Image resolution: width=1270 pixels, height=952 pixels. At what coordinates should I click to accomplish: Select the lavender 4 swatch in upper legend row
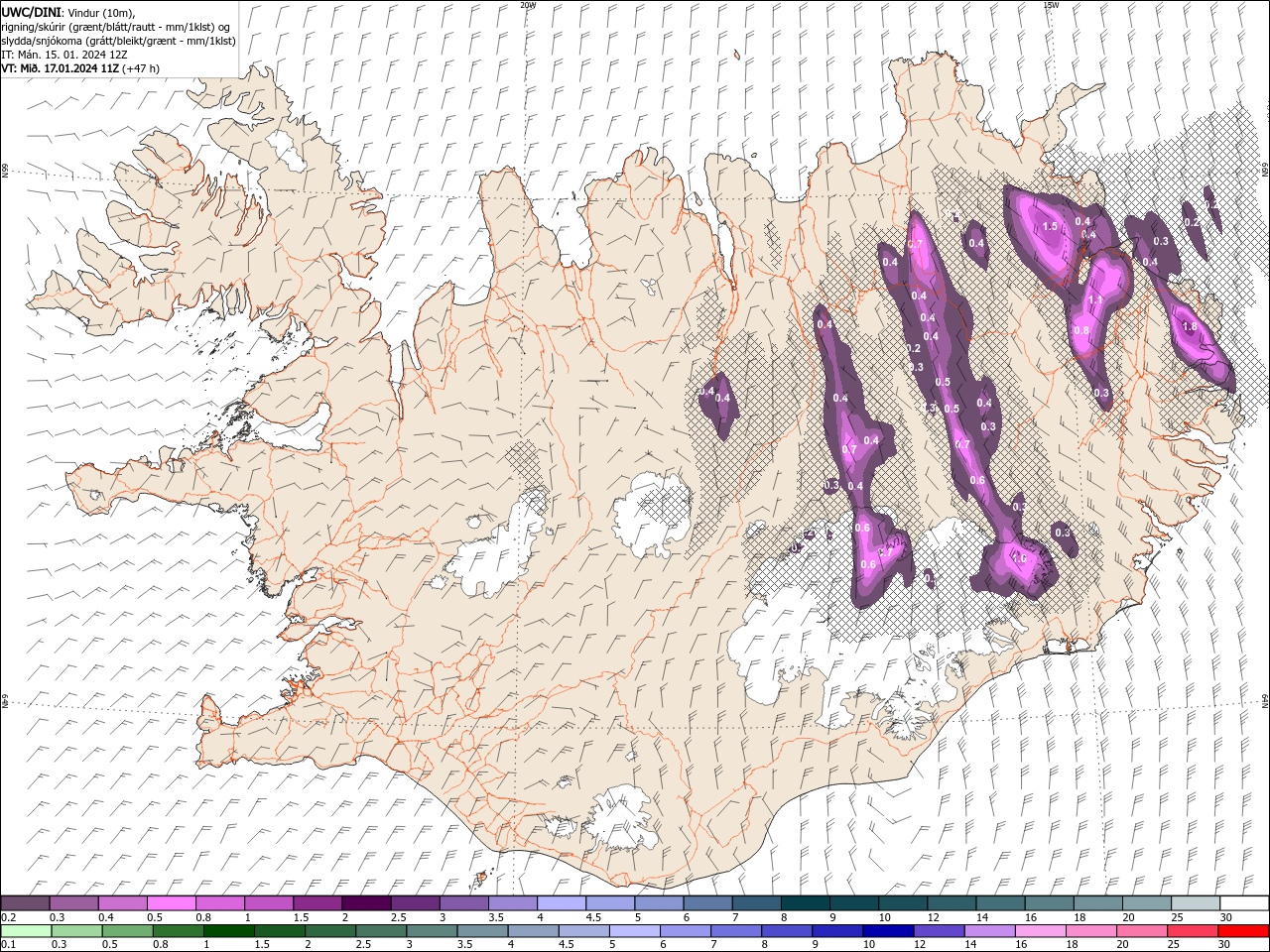tap(561, 903)
